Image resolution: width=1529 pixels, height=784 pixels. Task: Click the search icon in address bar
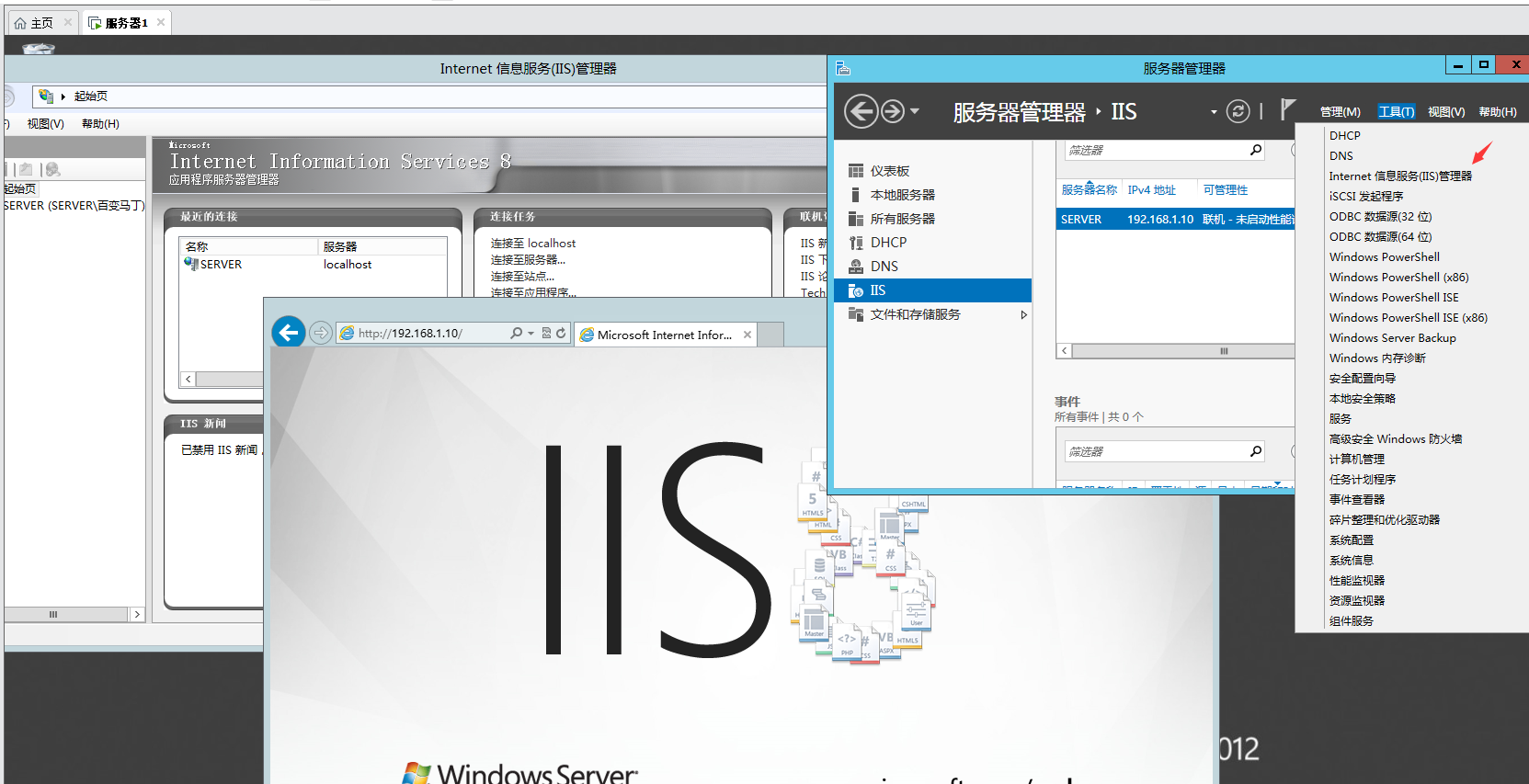click(517, 333)
